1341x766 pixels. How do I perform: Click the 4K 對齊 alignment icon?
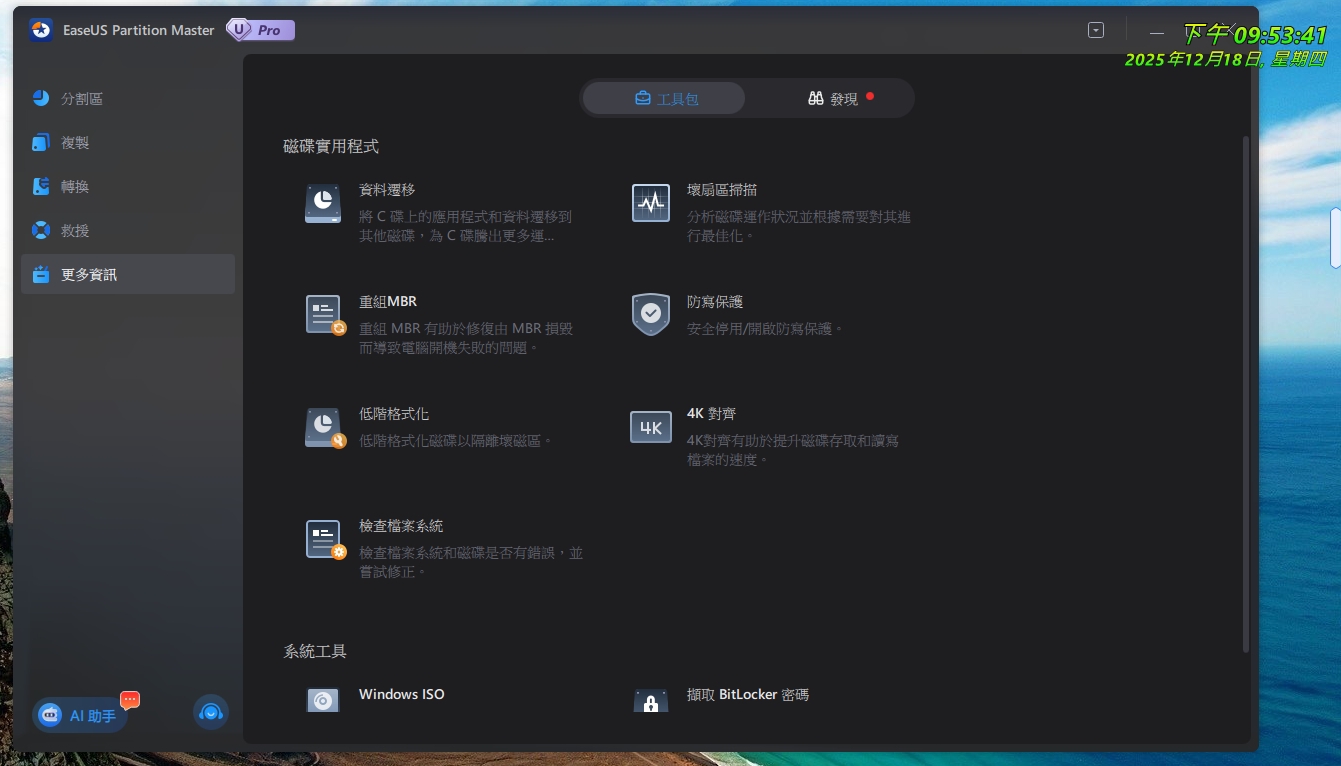point(651,427)
